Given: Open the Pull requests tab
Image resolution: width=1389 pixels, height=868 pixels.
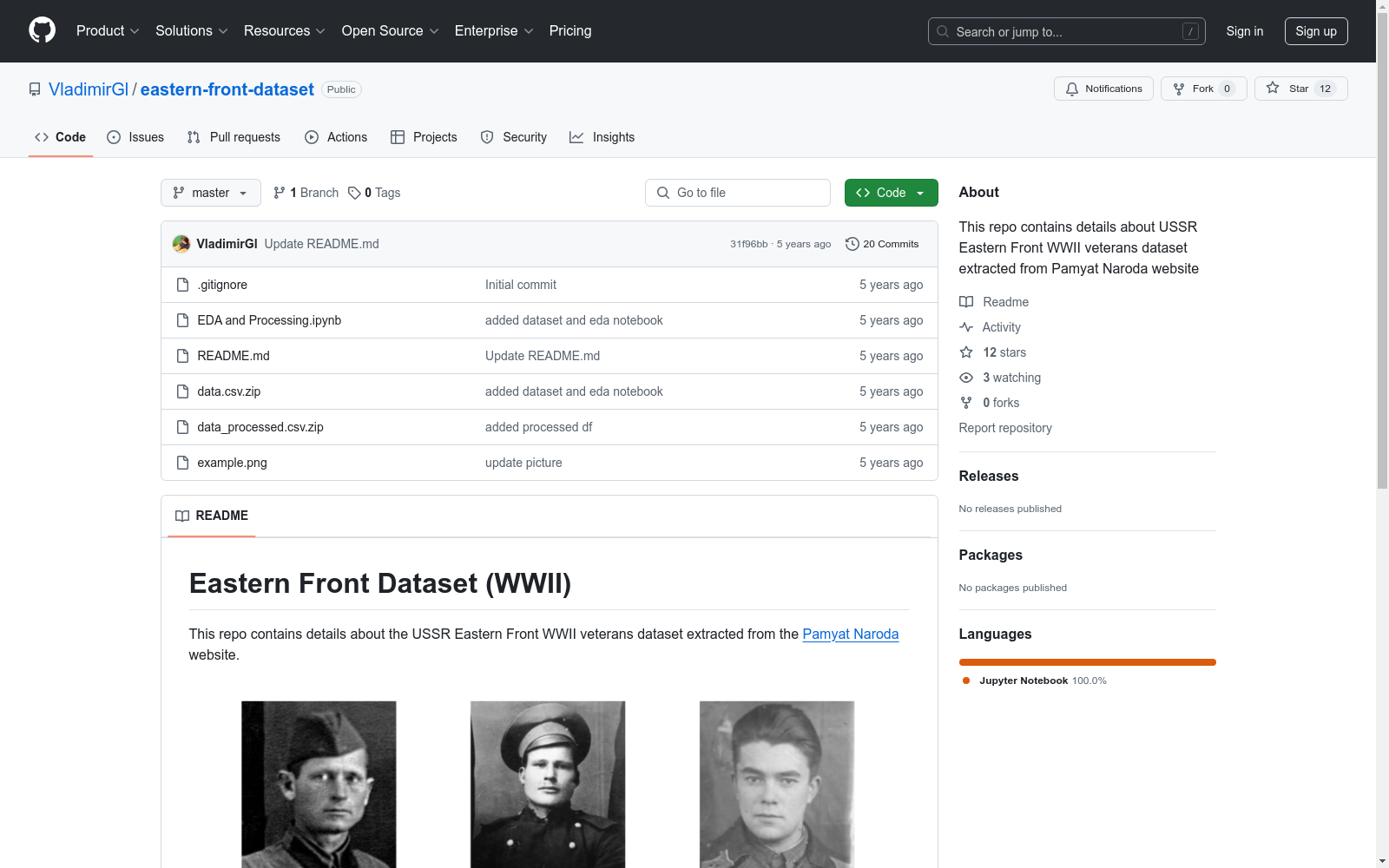Looking at the screenshot, I should (x=234, y=137).
